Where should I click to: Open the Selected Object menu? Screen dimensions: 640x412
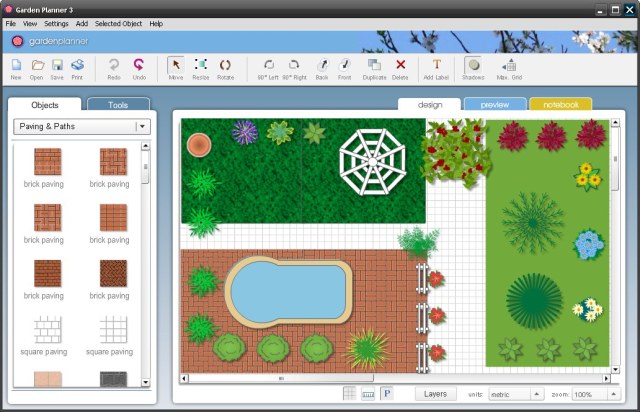pyautogui.click(x=118, y=24)
